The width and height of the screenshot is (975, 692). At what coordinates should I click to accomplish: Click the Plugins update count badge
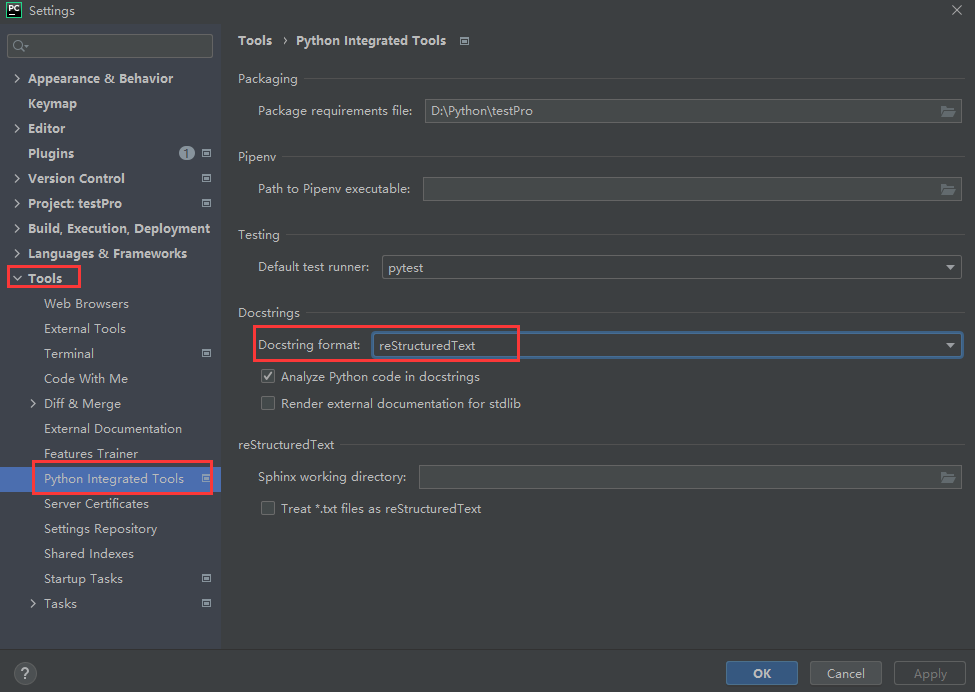pos(187,153)
